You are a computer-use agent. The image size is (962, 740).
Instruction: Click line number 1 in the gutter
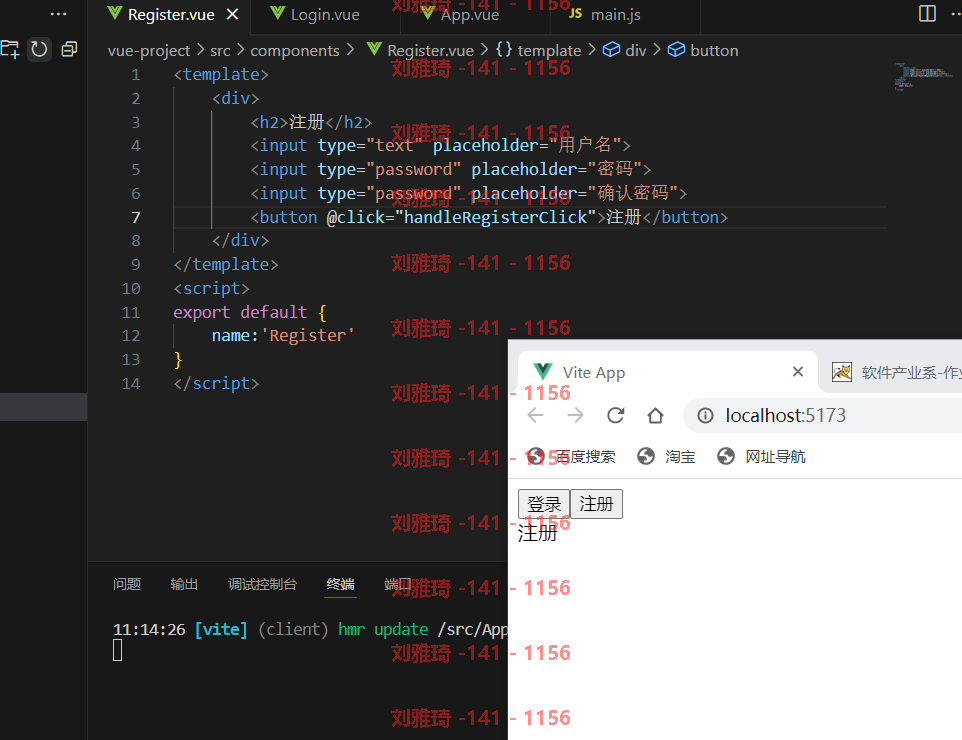pyautogui.click(x=136, y=75)
